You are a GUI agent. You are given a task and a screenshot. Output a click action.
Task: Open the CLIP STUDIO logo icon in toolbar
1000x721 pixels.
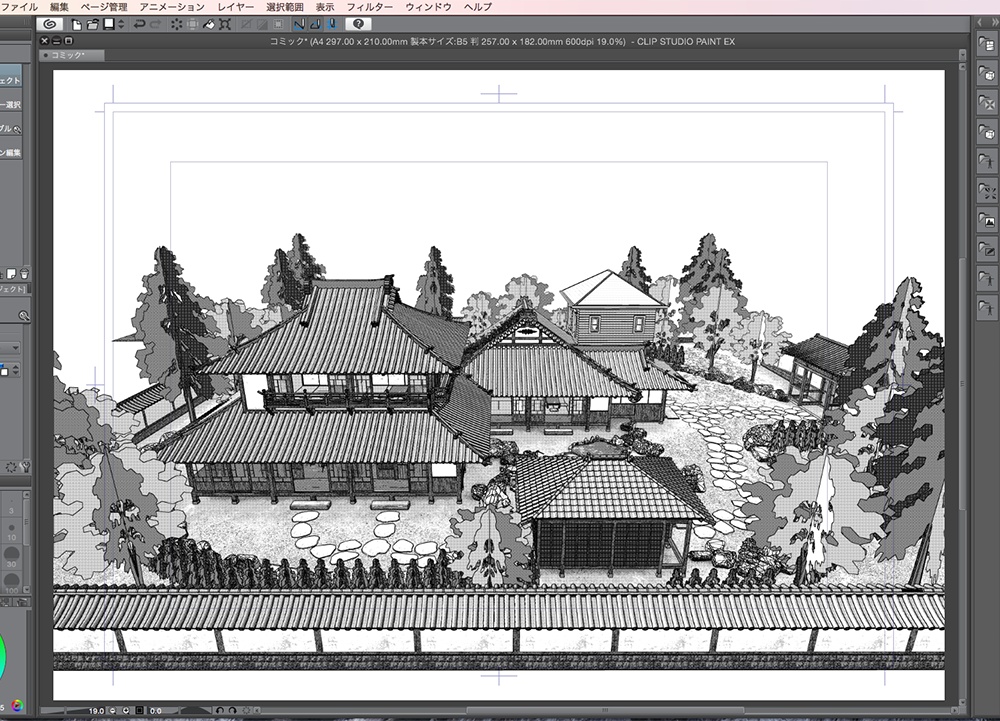click(x=51, y=23)
